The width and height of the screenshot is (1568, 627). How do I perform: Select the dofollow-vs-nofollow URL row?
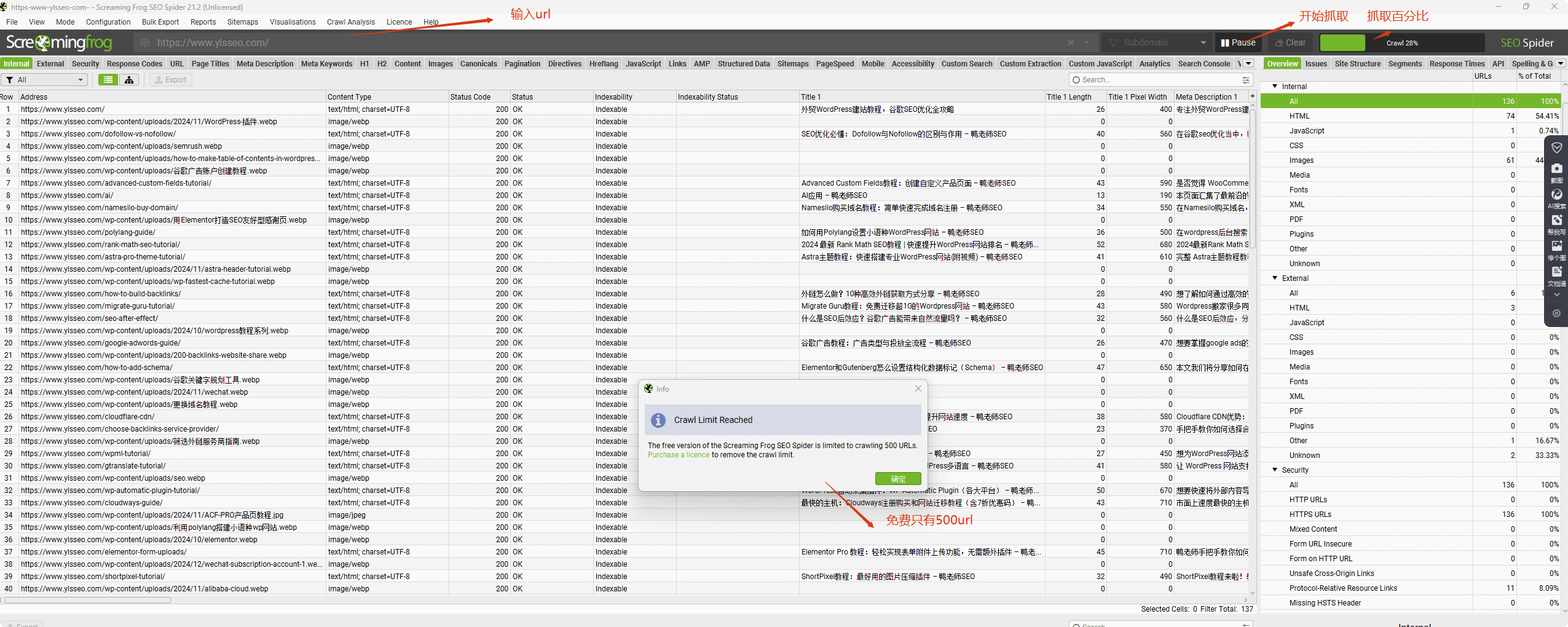pyautogui.click(x=625, y=134)
